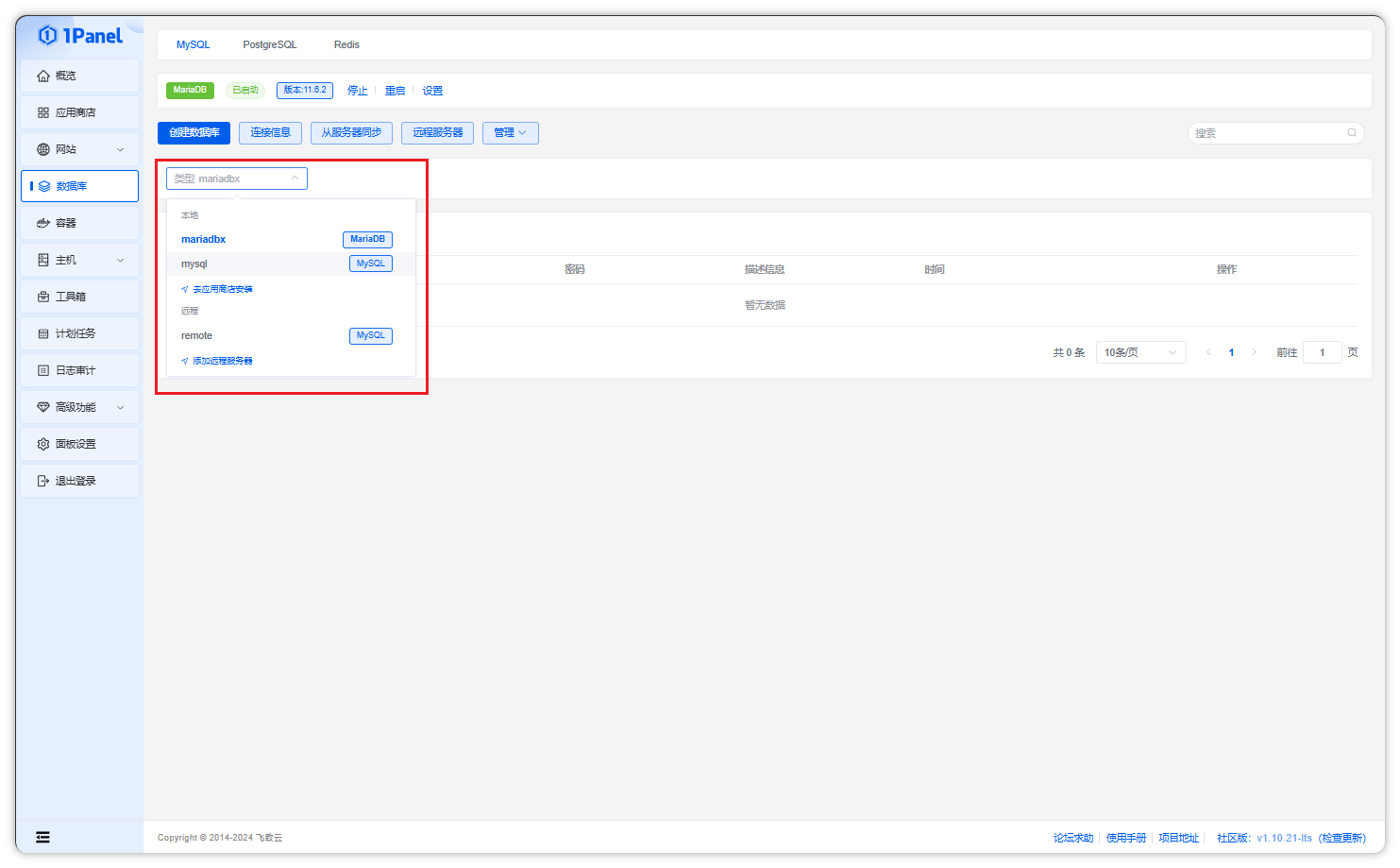The height and width of the screenshot is (868, 1400).
Task: Click the 1Panel logo
Action: [80, 36]
